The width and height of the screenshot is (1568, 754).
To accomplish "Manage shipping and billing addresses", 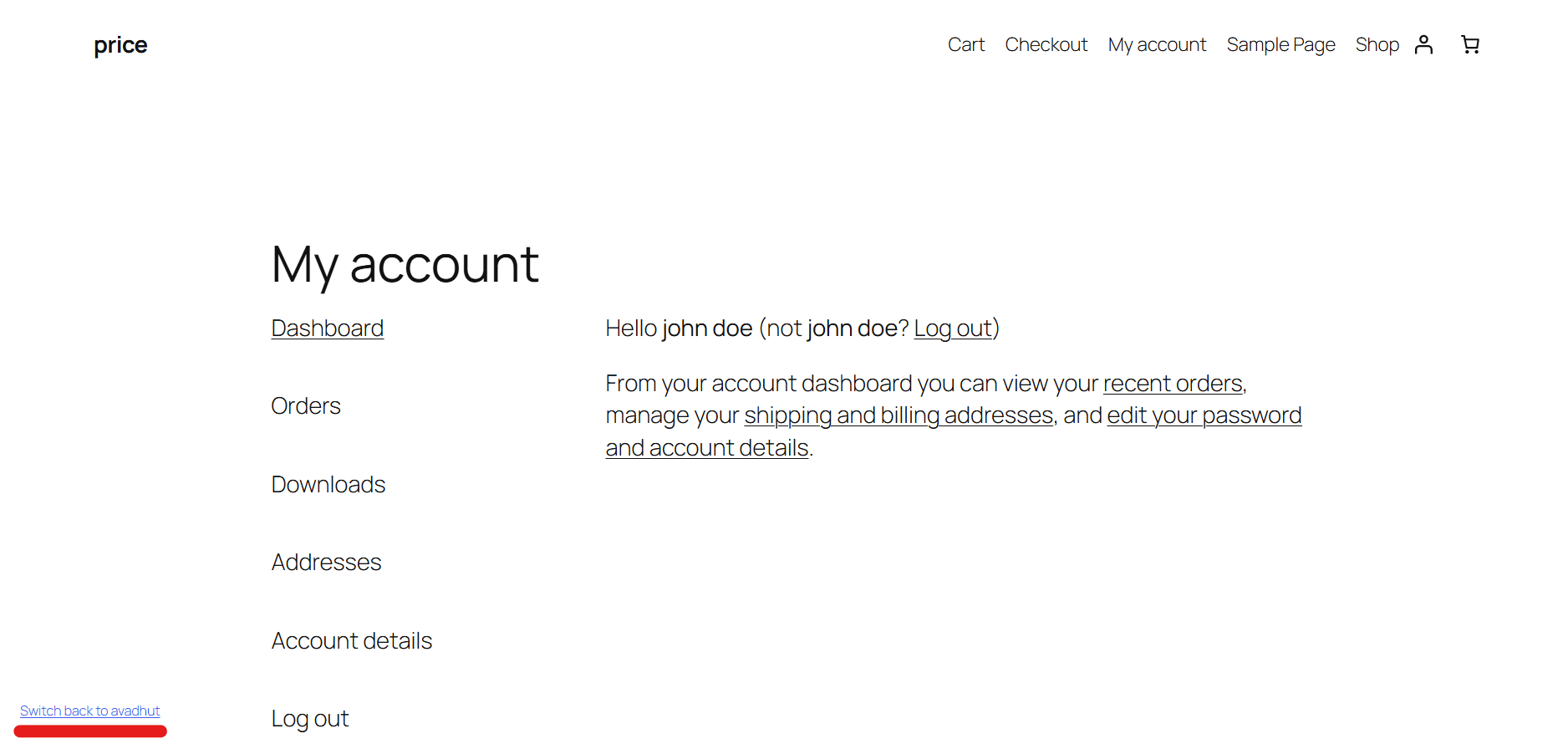I will (899, 415).
